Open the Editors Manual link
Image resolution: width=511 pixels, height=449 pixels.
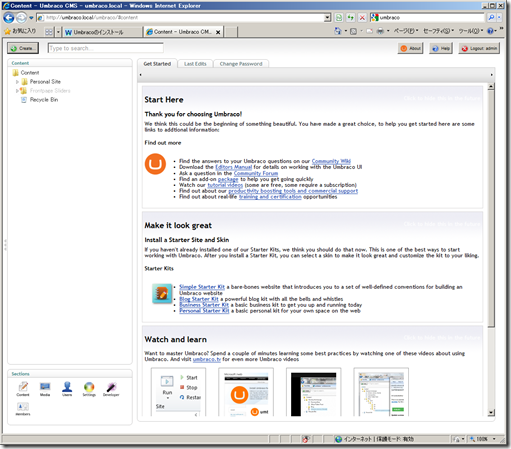click(233, 167)
